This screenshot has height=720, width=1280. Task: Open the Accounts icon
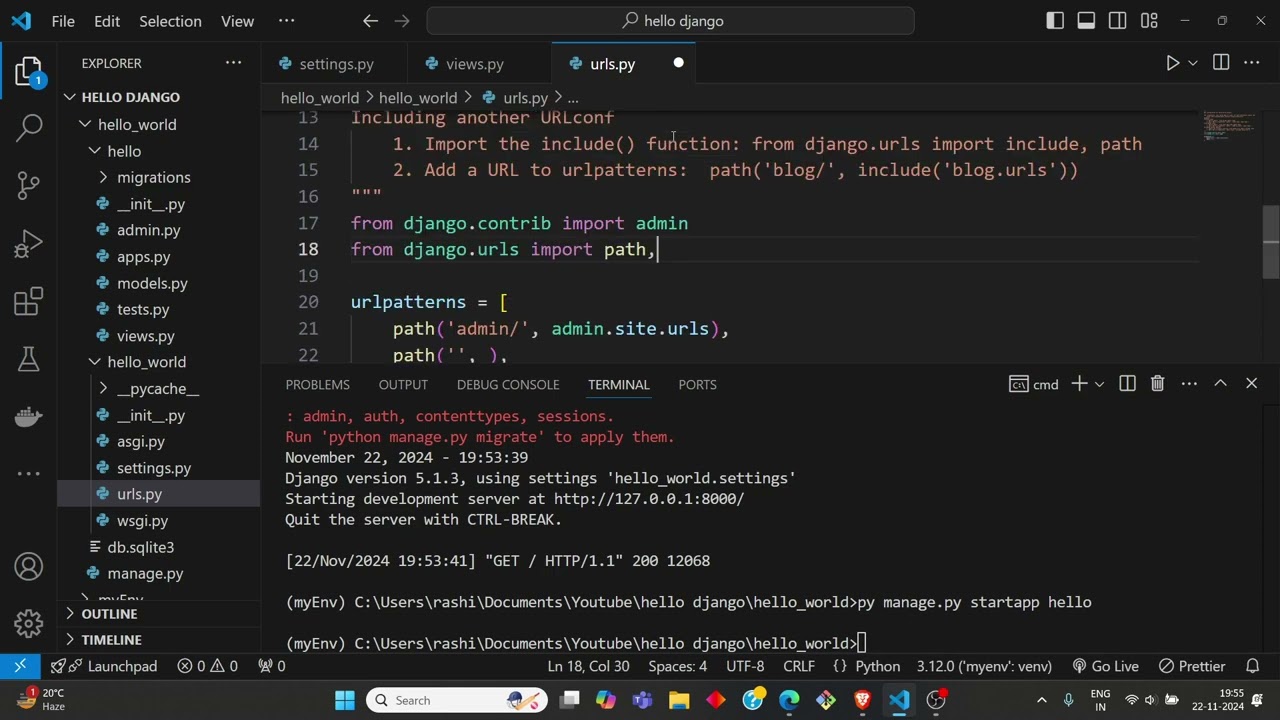click(x=29, y=567)
